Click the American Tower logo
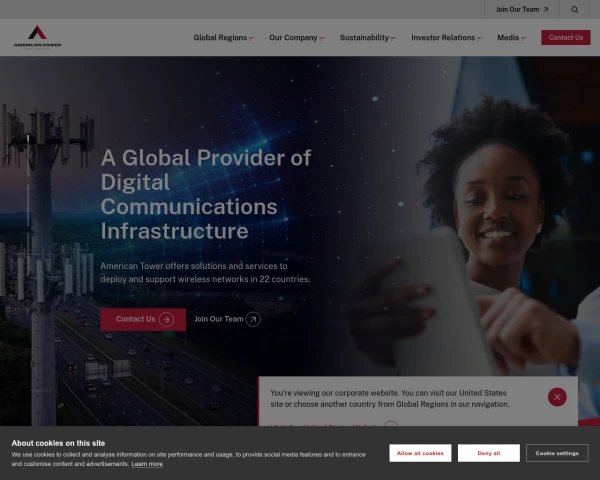The height and width of the screenshot is (480, 600). pos(38,37)
